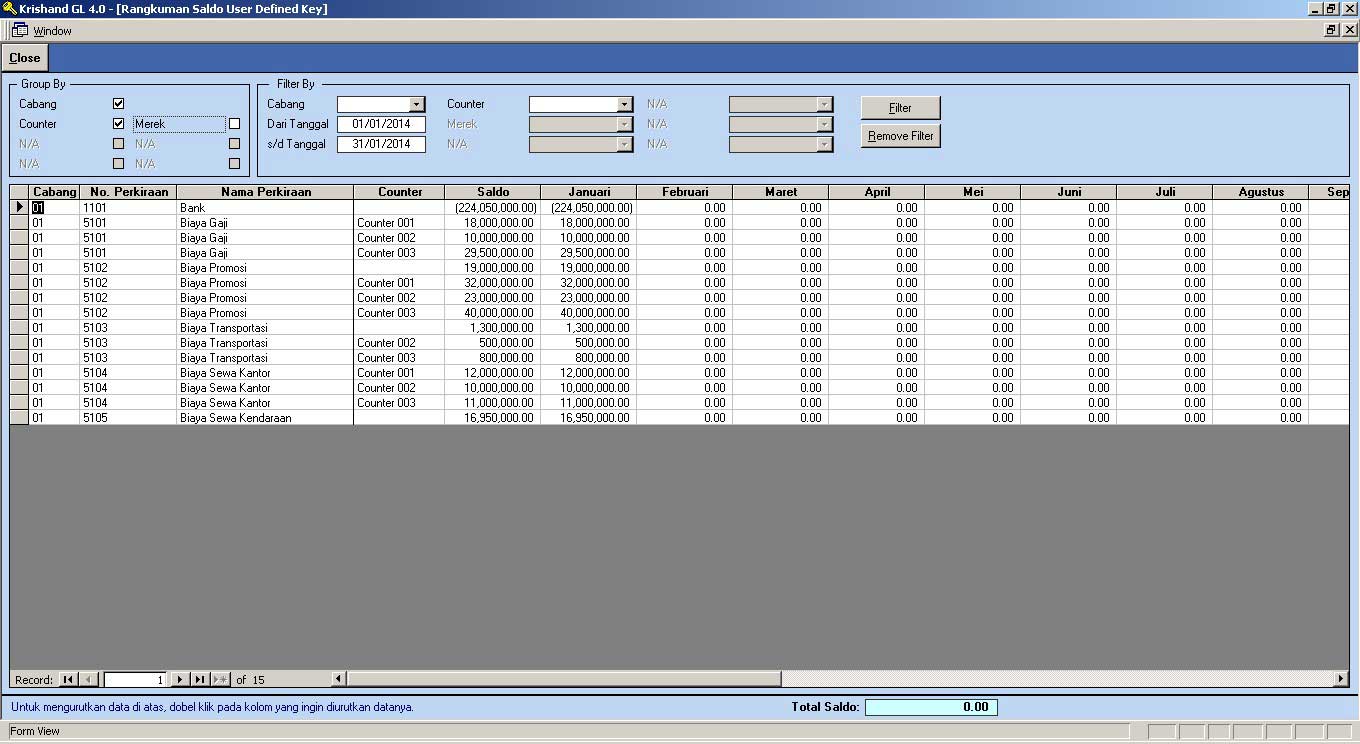Click the Agustus column header
This screenshot has width=1360, height=744.
(1261, 192)
